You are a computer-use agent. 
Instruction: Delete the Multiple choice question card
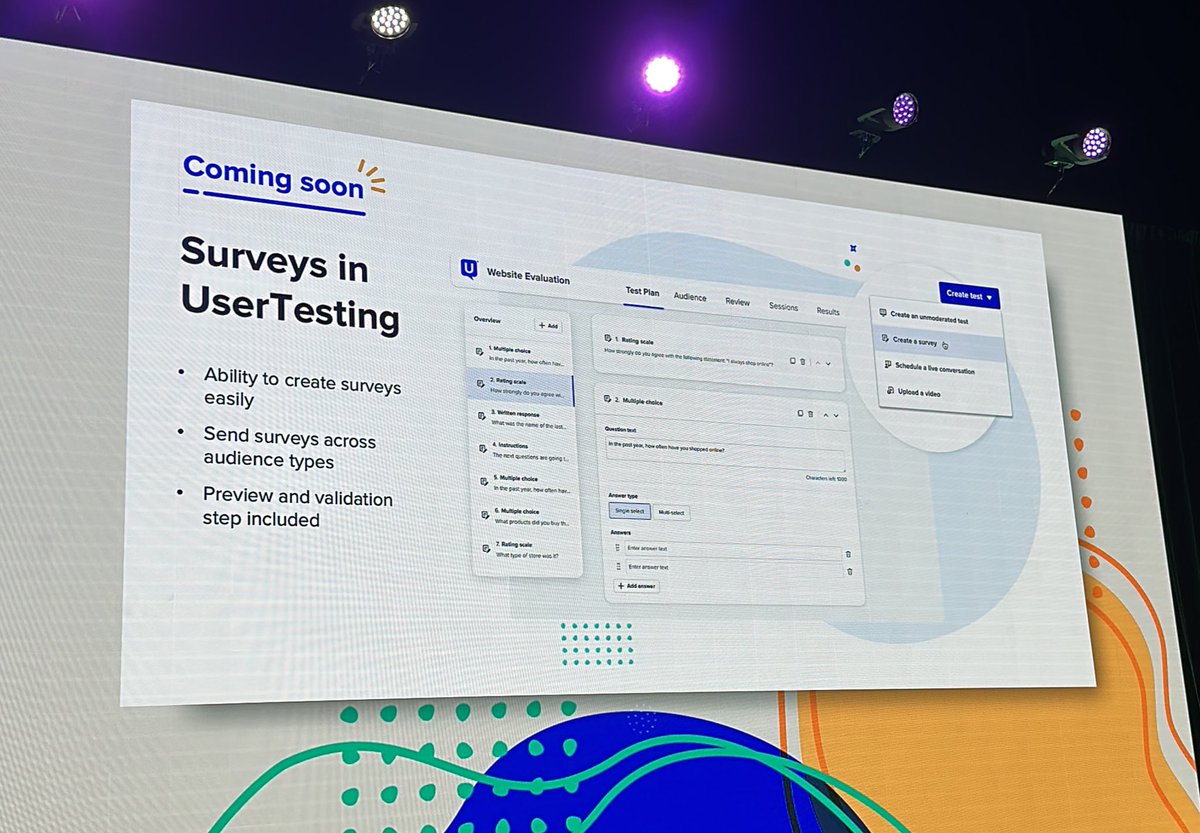pyautogui.click(x=811, y=414)
